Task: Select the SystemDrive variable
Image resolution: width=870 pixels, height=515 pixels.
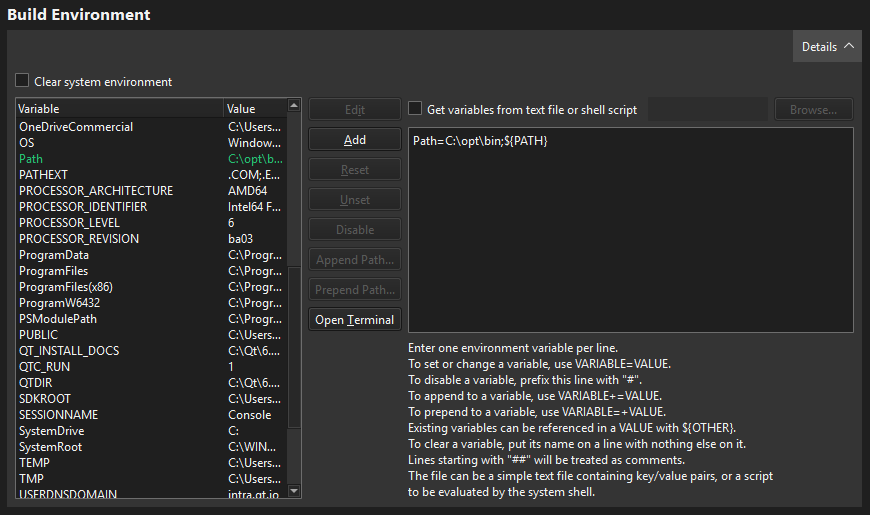Action: pos(151,431)
